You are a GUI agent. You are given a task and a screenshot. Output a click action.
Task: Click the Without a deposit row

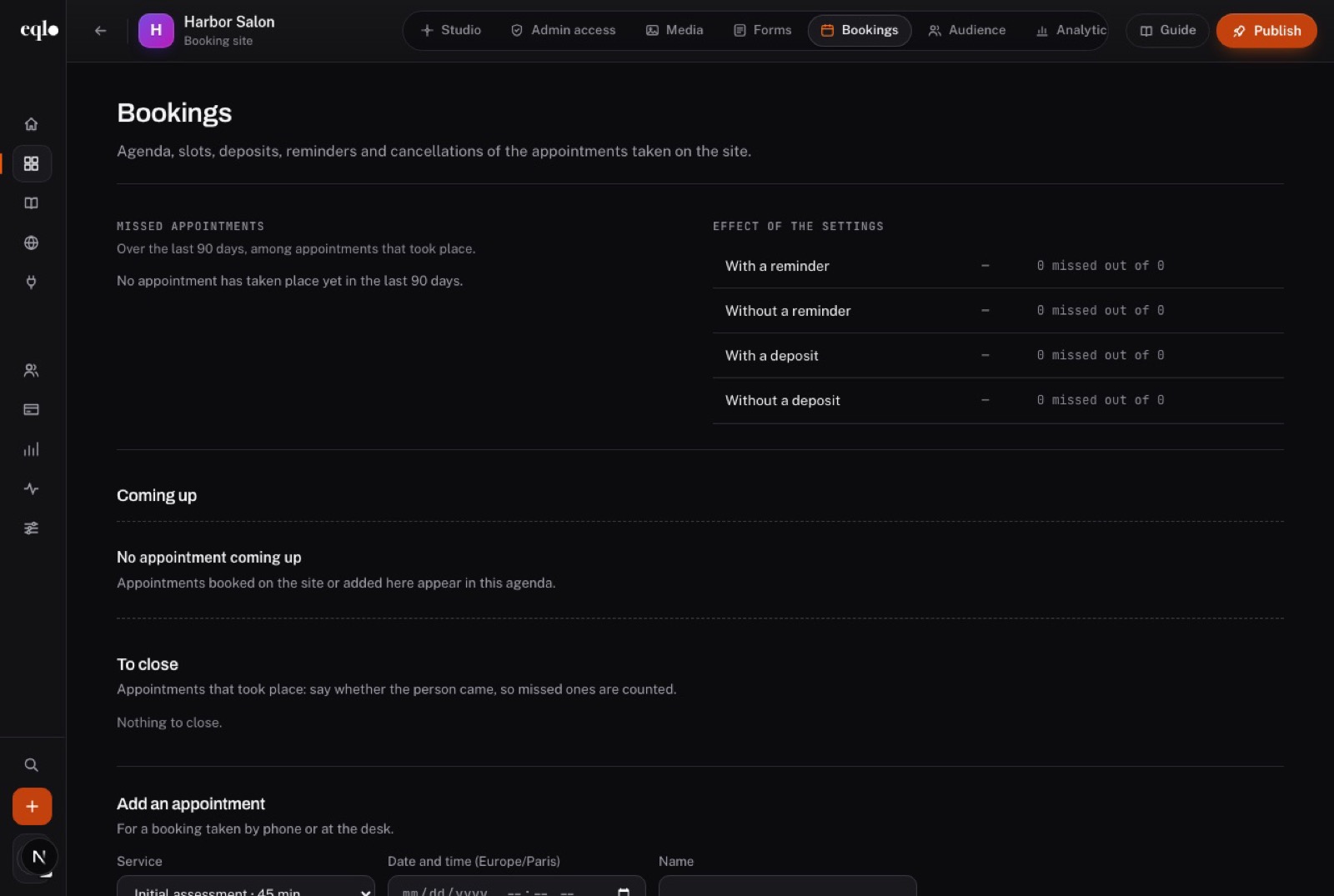[x=998, y=401]
